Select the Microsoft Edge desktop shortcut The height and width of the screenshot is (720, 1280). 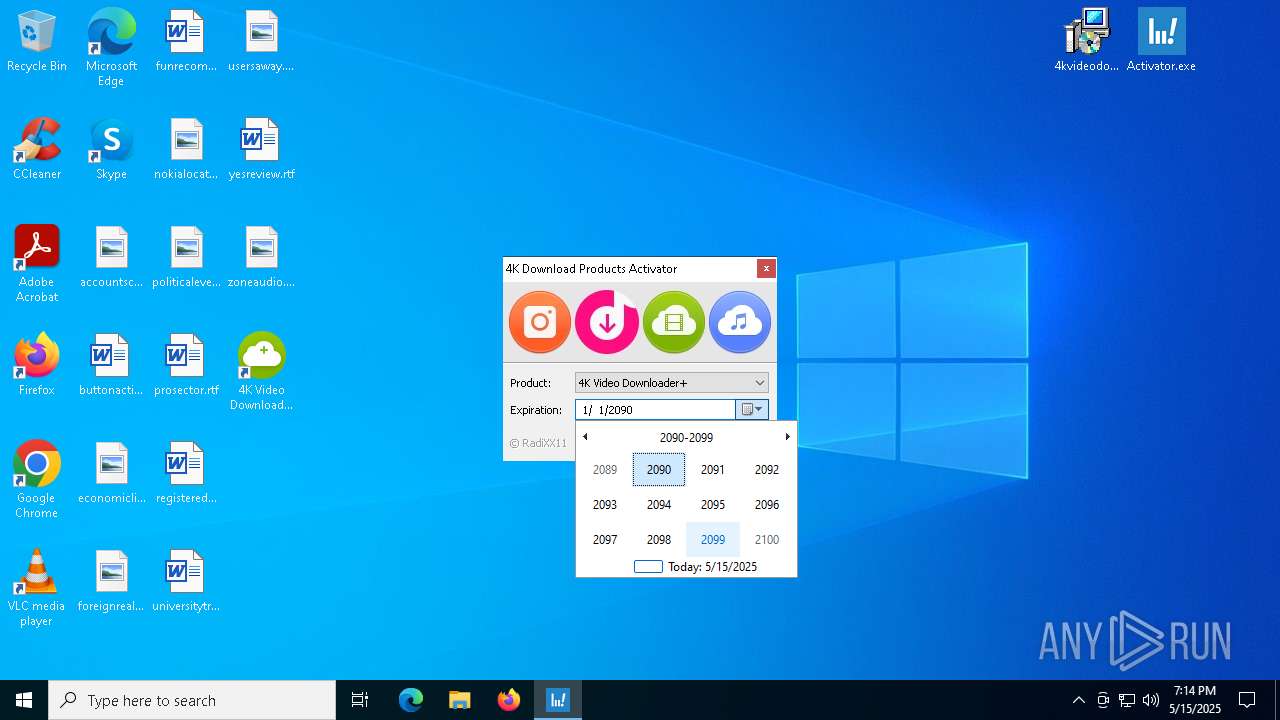click(x=111, y=48)
